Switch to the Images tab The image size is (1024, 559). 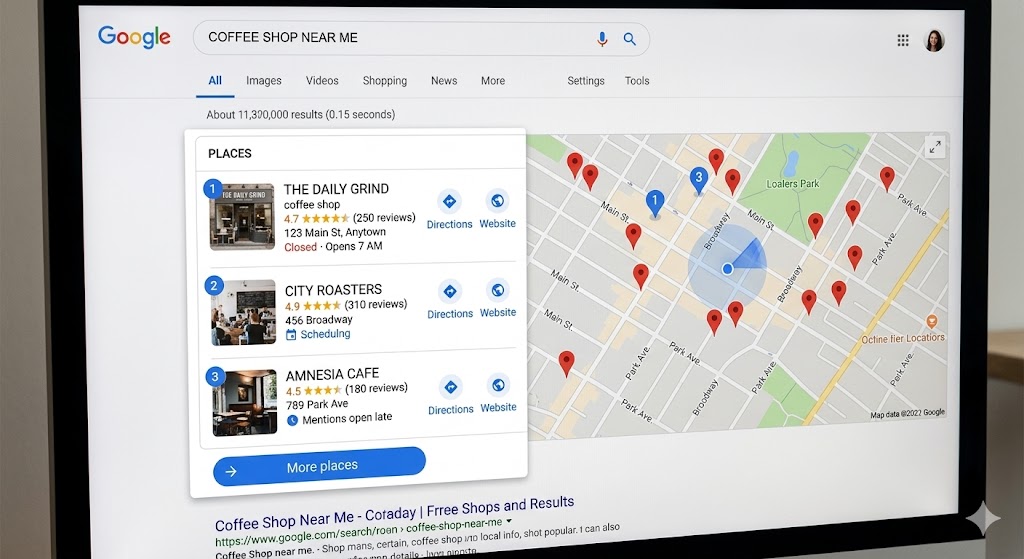tap(264, 80)
